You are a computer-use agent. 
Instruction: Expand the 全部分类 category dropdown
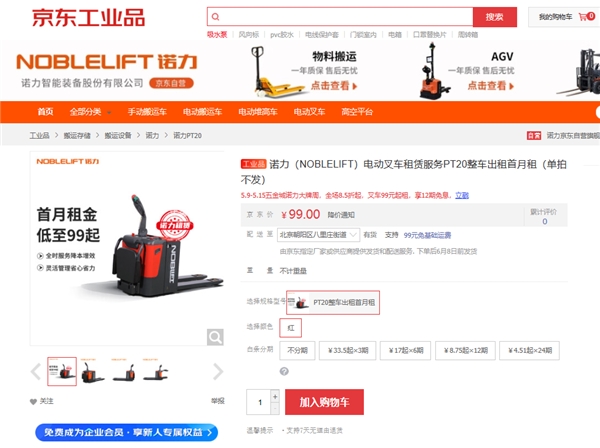90,112
